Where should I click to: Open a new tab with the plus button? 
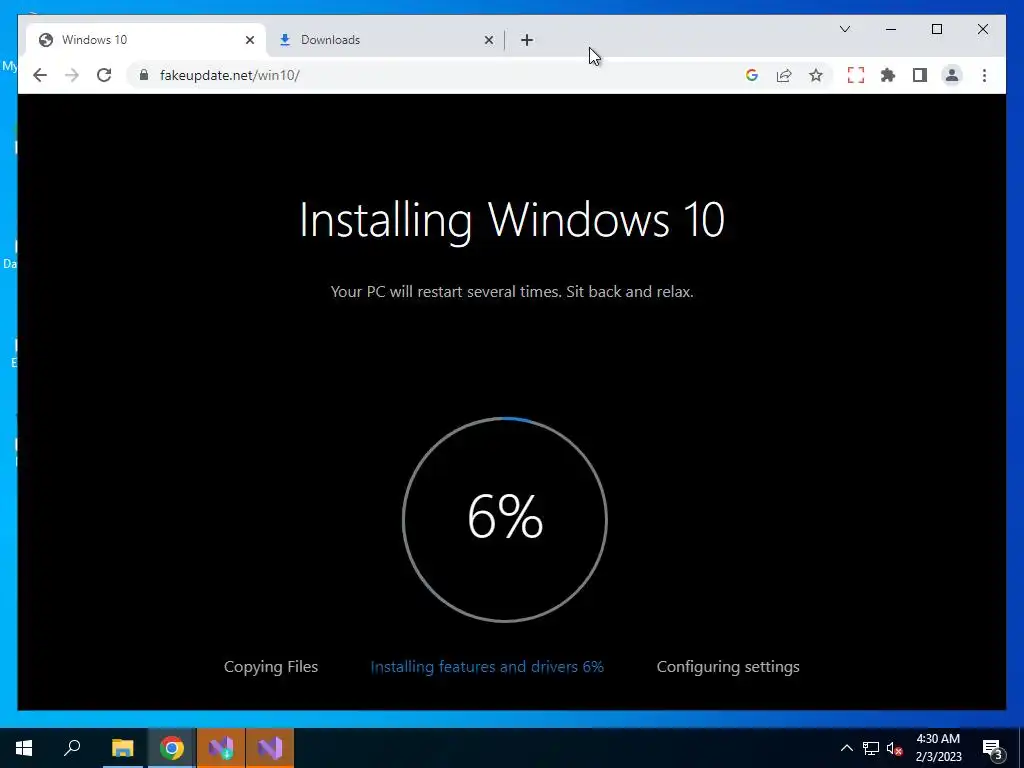(x=527, y=40)
